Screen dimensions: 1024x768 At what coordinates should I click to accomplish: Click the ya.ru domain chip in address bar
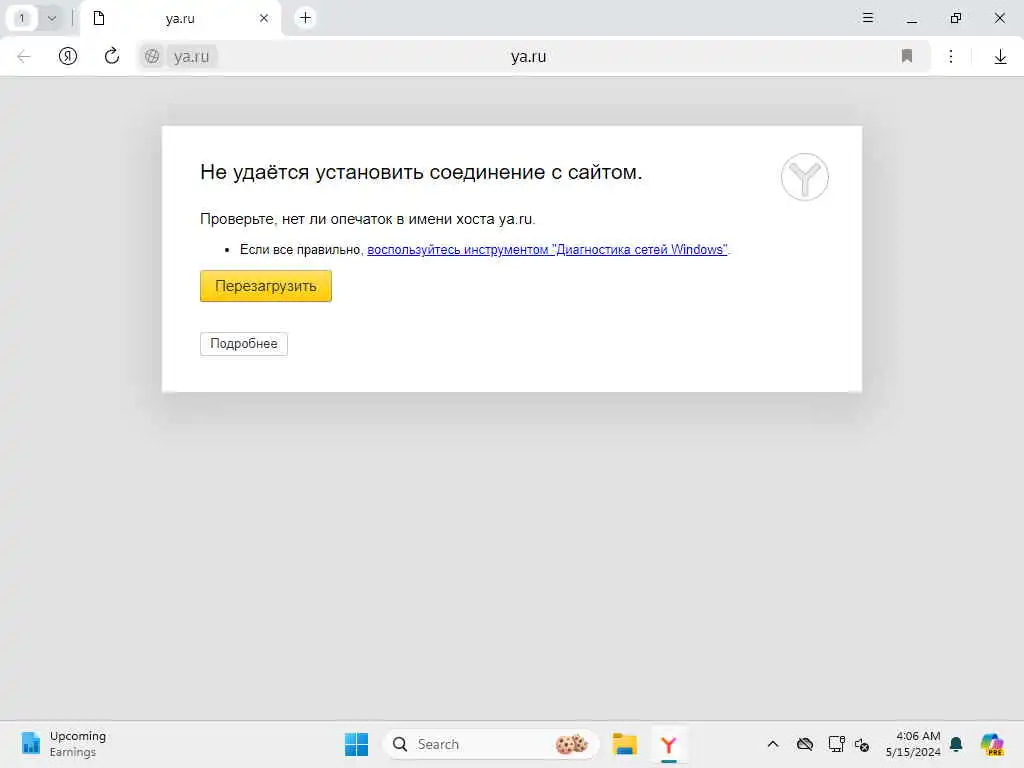tap(191, 56)
